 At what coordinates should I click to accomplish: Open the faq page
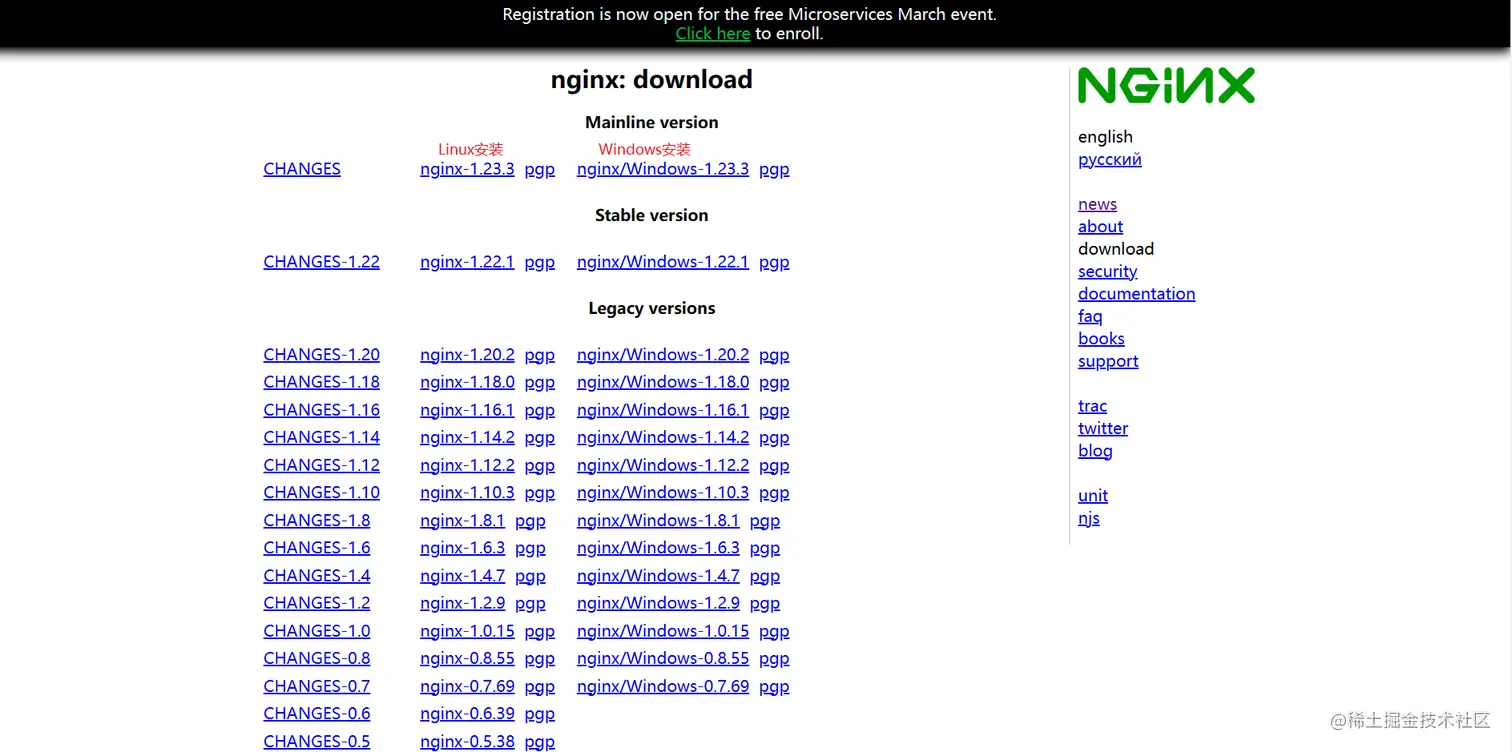point(1090,316)
